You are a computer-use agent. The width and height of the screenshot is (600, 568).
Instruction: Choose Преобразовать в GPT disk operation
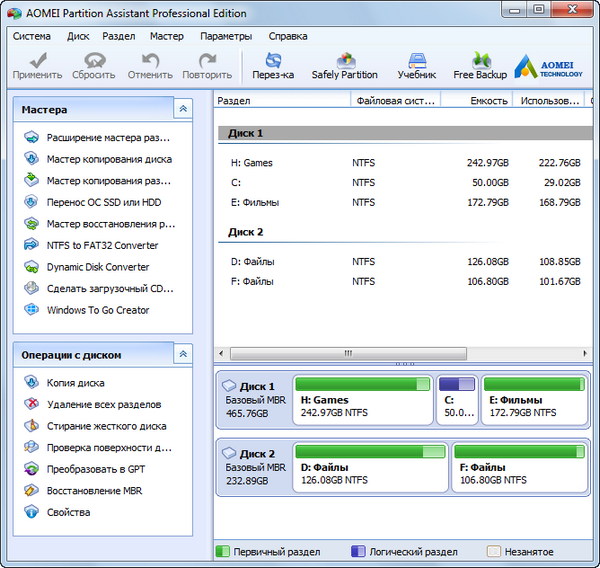coord(96,469)
